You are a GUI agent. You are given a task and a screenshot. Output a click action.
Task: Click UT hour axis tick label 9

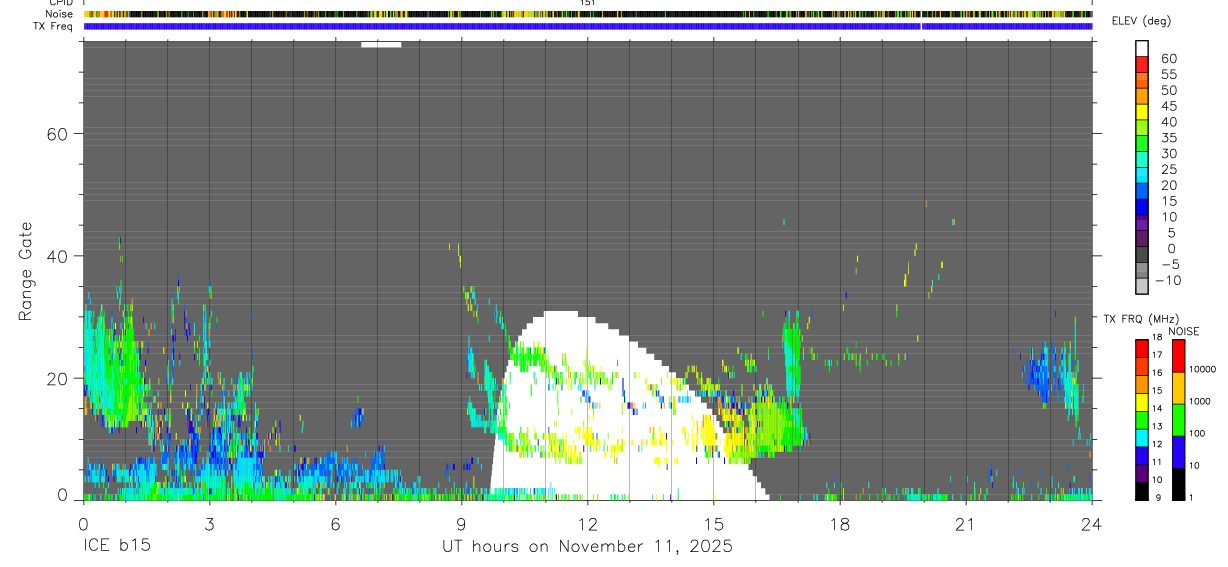[461, 524]
